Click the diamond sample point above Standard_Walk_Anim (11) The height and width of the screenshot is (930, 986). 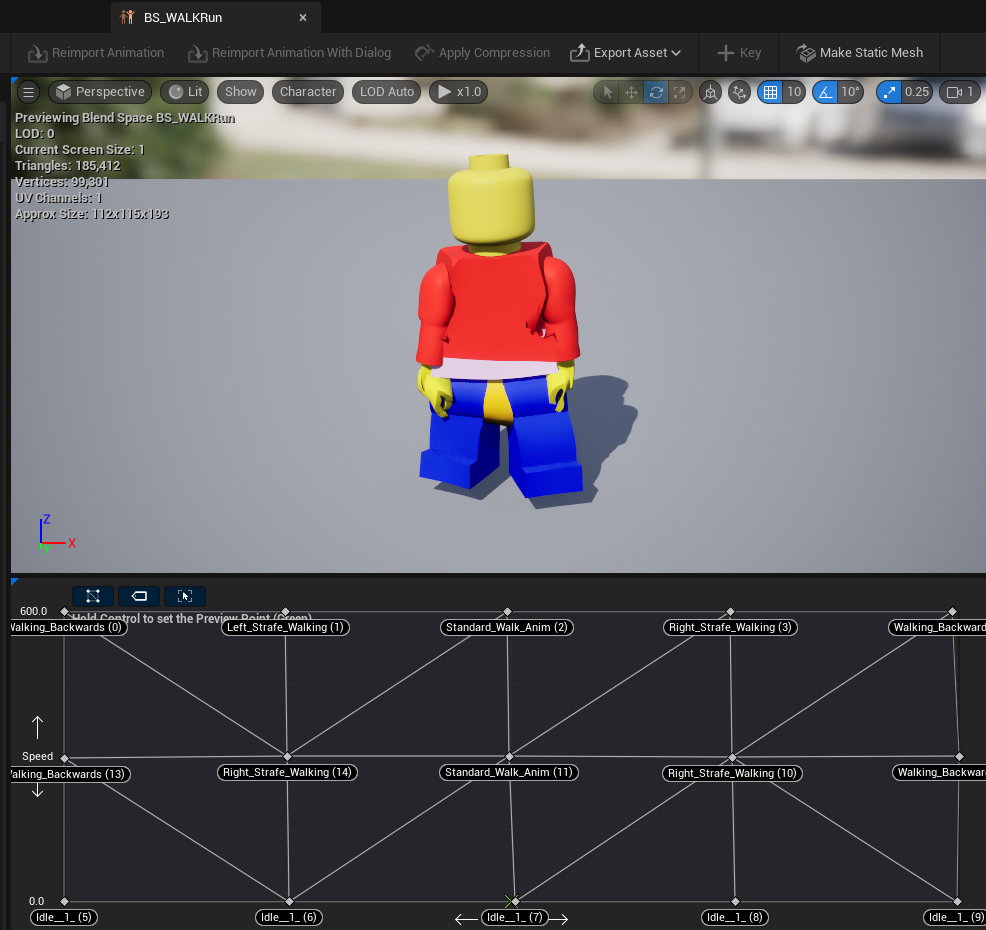click(509, 756)
